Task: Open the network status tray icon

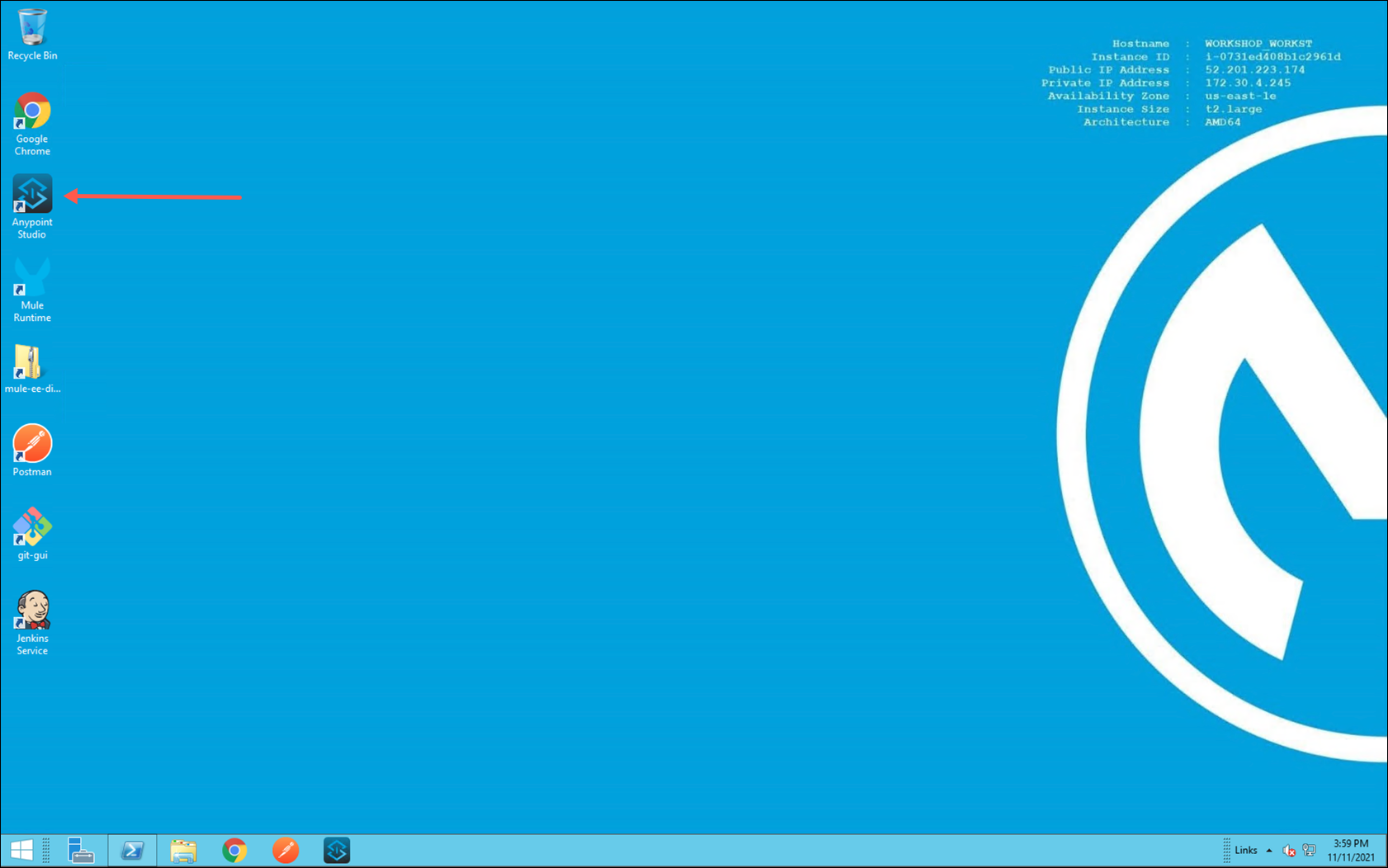Action: pos(1309,850)
